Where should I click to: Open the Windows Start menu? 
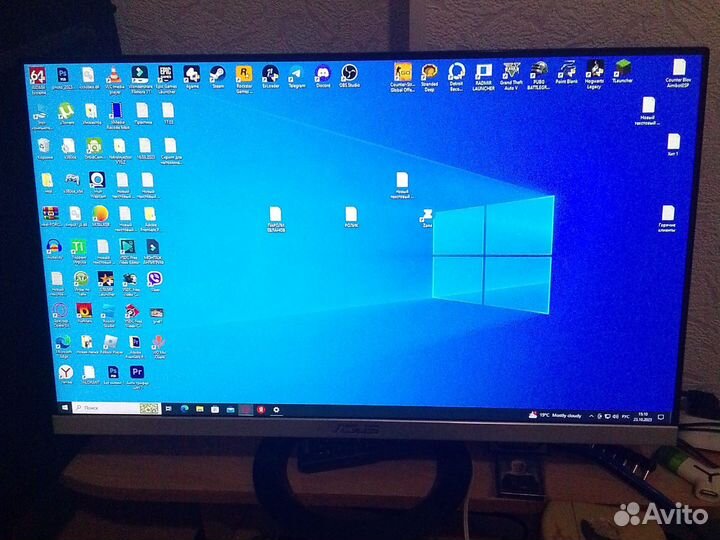tap(65, 408)
